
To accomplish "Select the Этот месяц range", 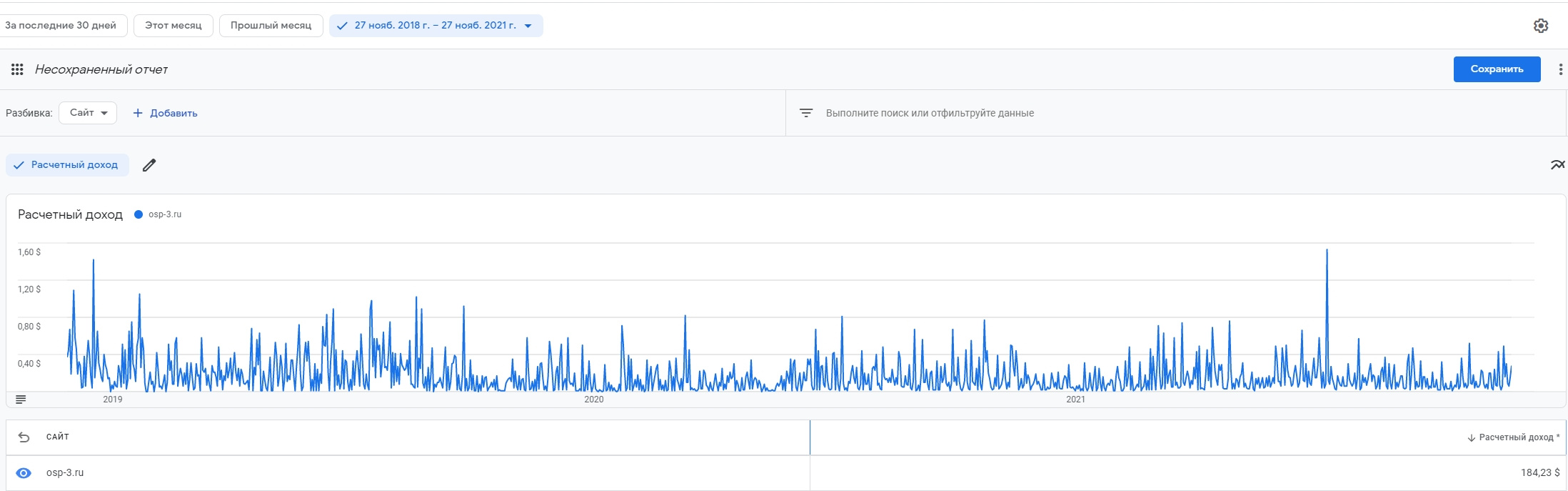I will click(174, 26).
